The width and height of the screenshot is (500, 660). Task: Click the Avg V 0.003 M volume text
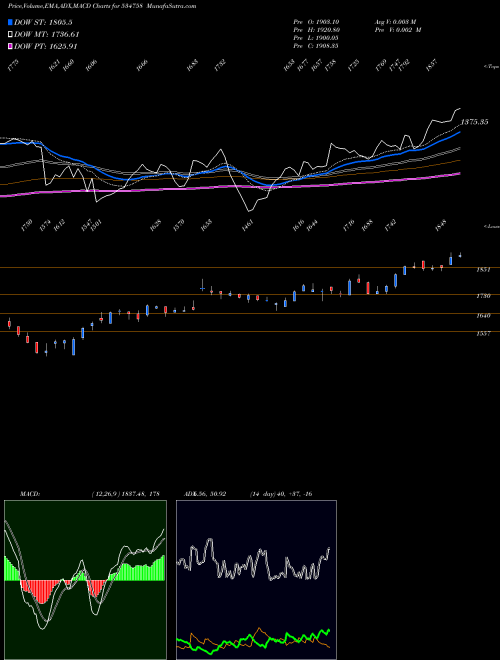(x=395, y=22)
